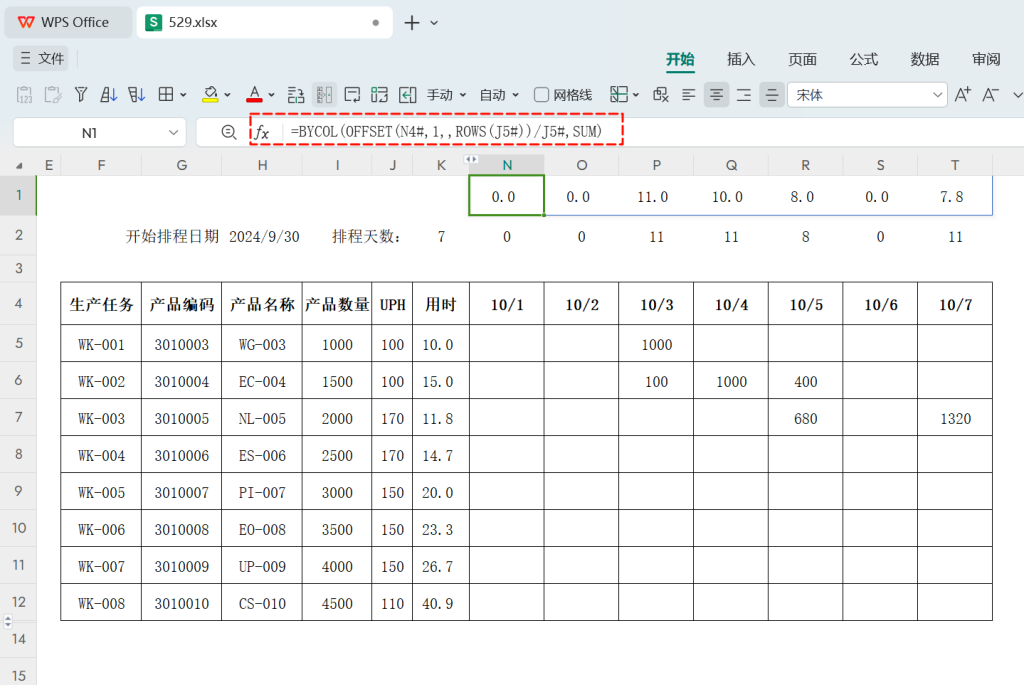Expand the fill color dropdown arrow

(x=227, y=95)
